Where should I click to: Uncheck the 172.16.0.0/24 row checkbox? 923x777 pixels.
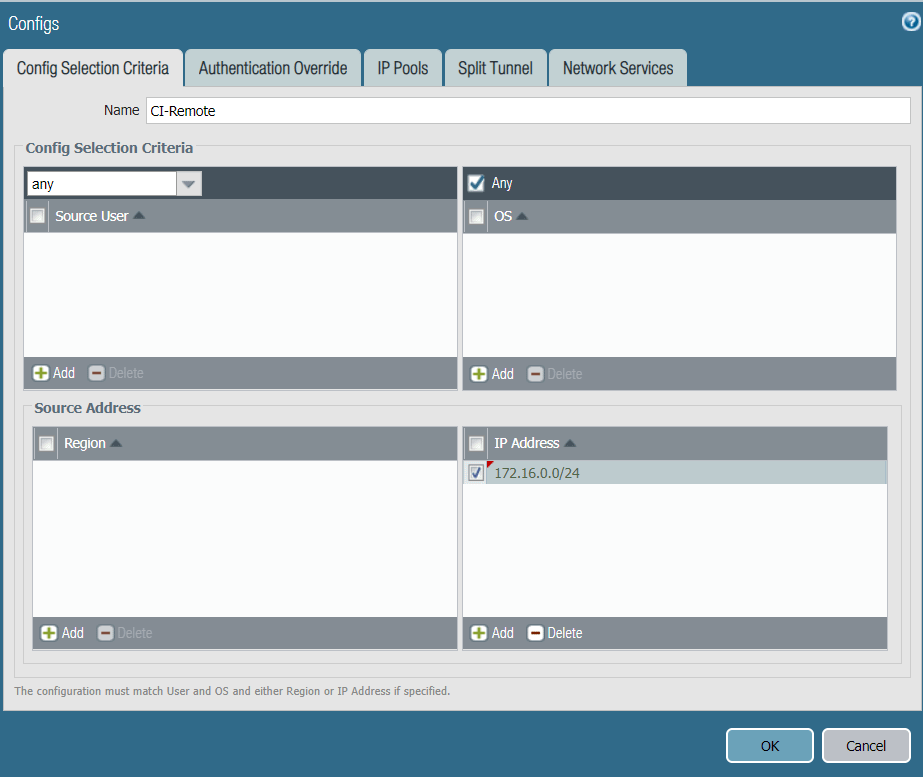[x=476, y=473]
